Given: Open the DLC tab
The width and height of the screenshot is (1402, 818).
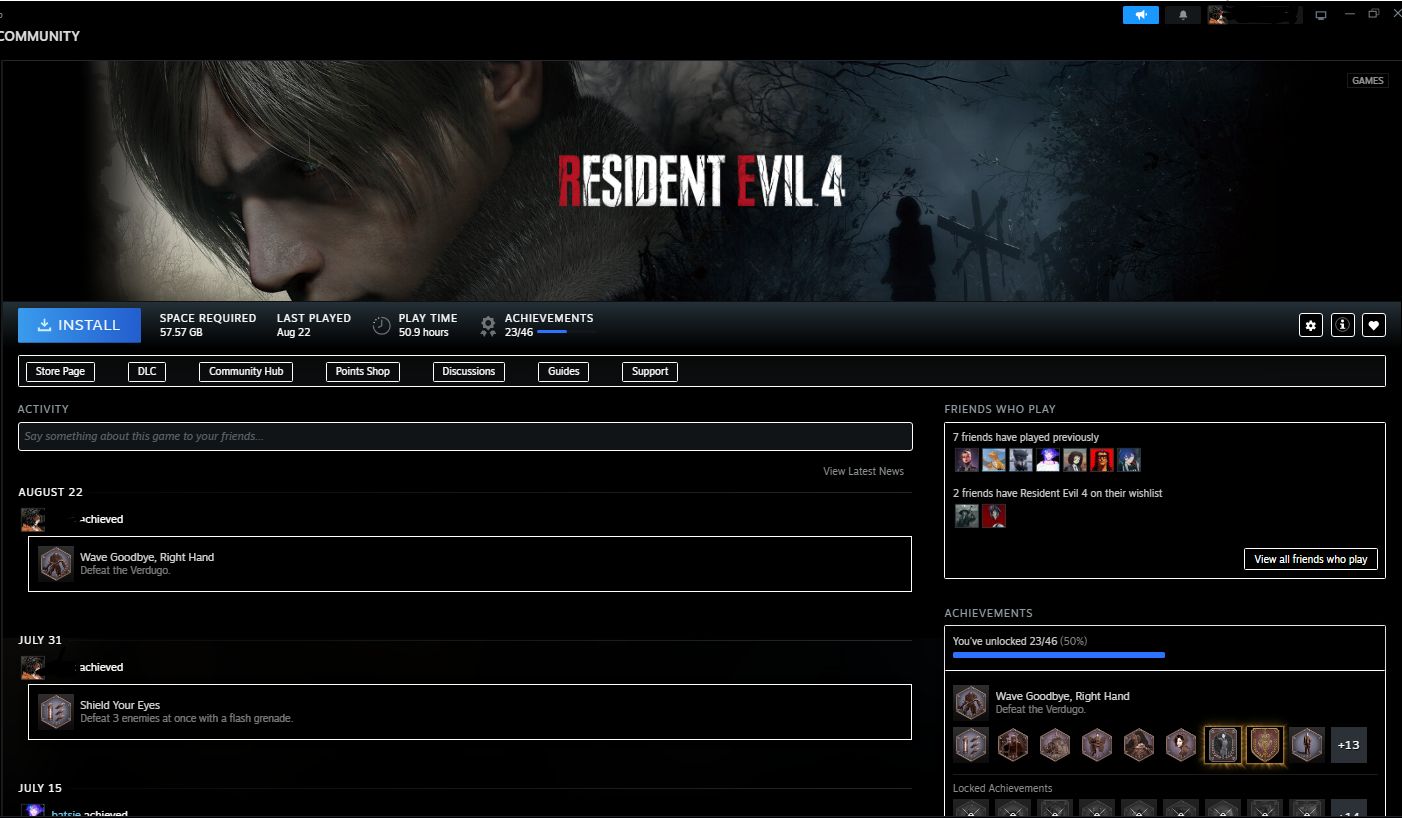Looking at the screenshot, I should (x=147, y=371).
